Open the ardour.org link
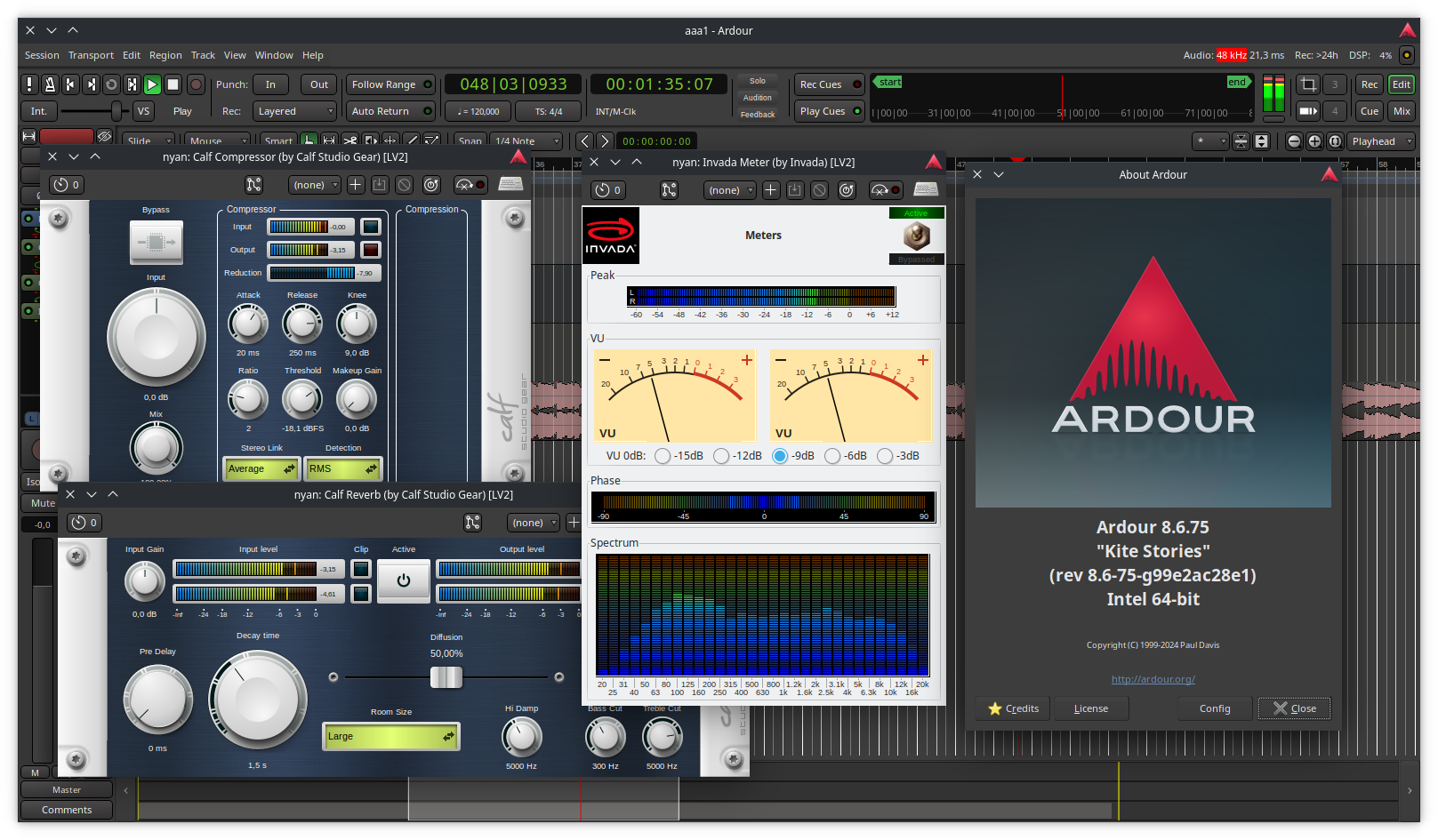1438x840 pixels. pos(1153,679)
